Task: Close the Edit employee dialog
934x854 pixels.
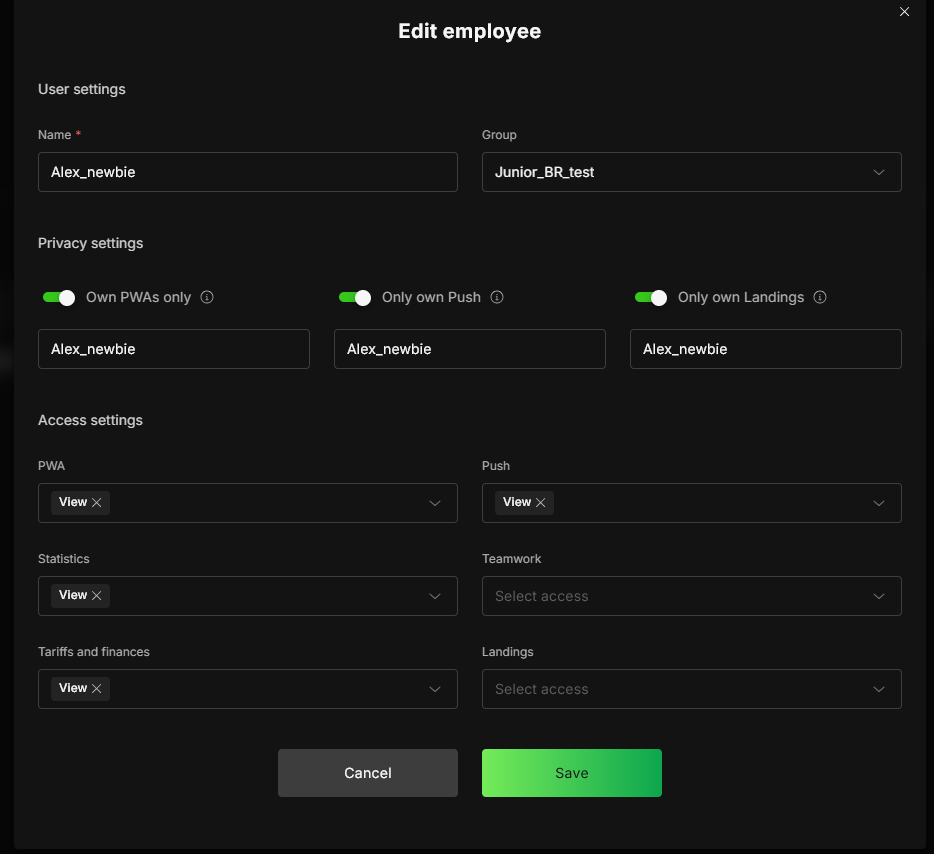Action: tap(904, 12)
